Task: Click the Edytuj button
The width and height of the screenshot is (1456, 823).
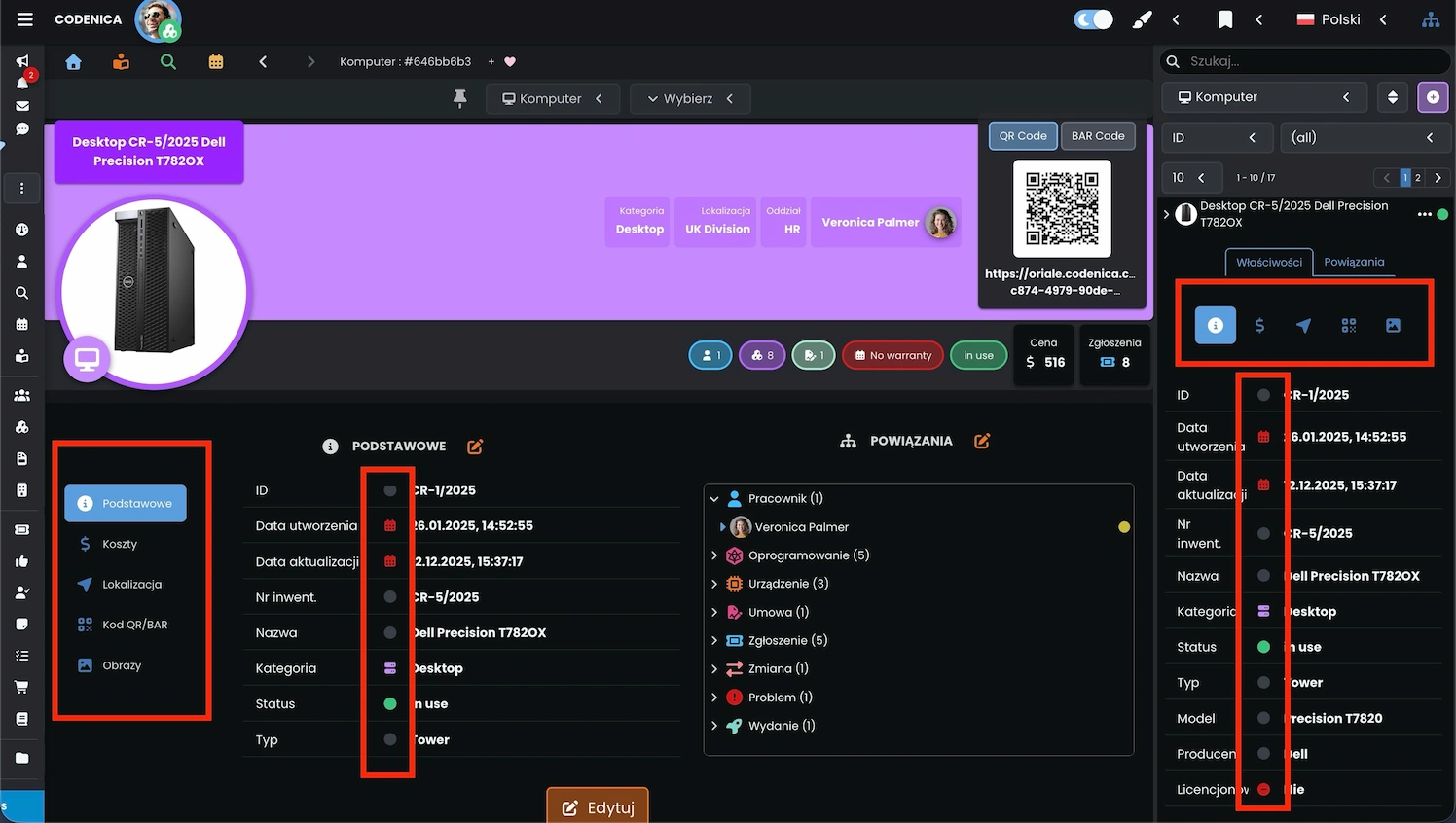Action: (x=597, y=806)
